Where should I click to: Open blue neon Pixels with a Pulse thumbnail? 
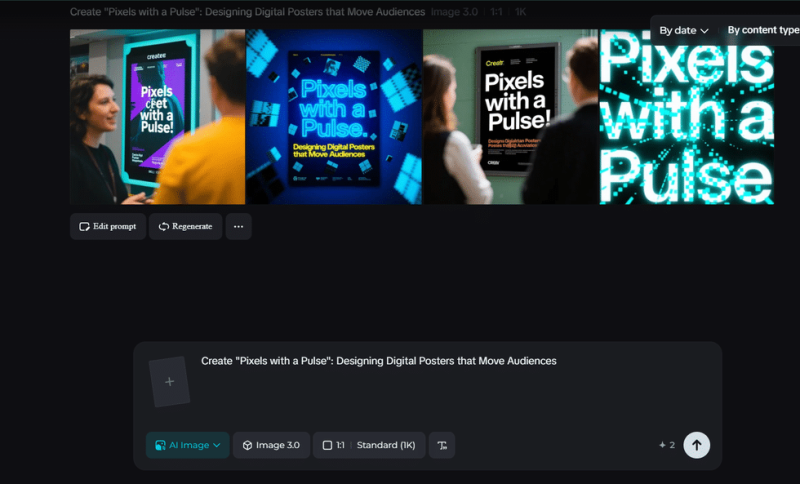(x=334, y=117)
